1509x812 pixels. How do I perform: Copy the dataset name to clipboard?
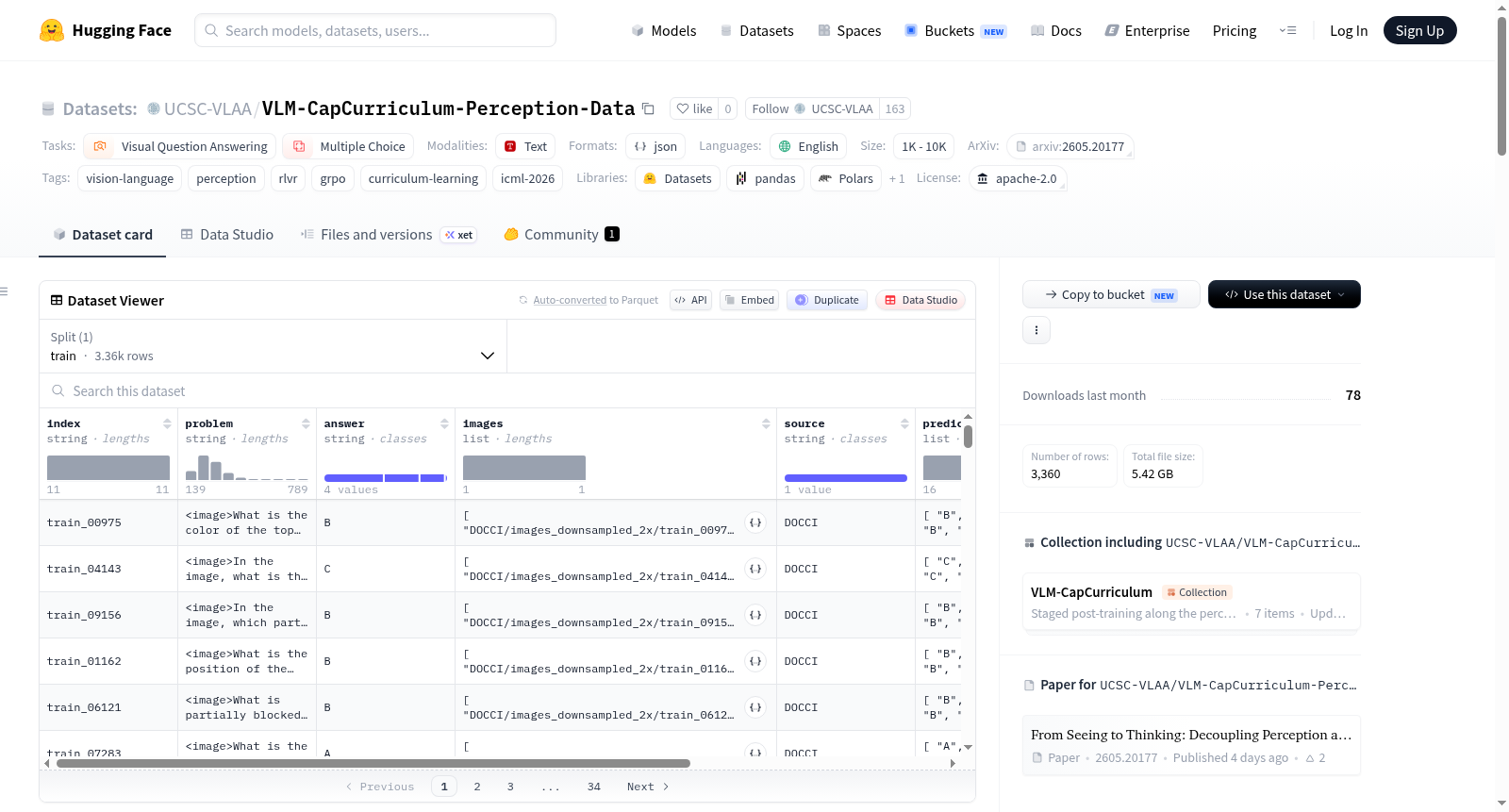648,108
